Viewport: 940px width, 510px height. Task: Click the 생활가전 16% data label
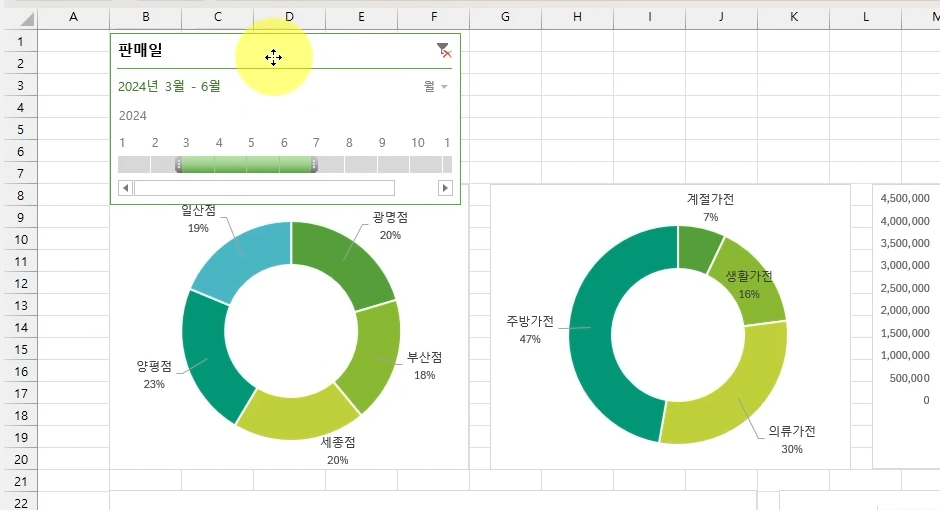[x=749, y=285]
